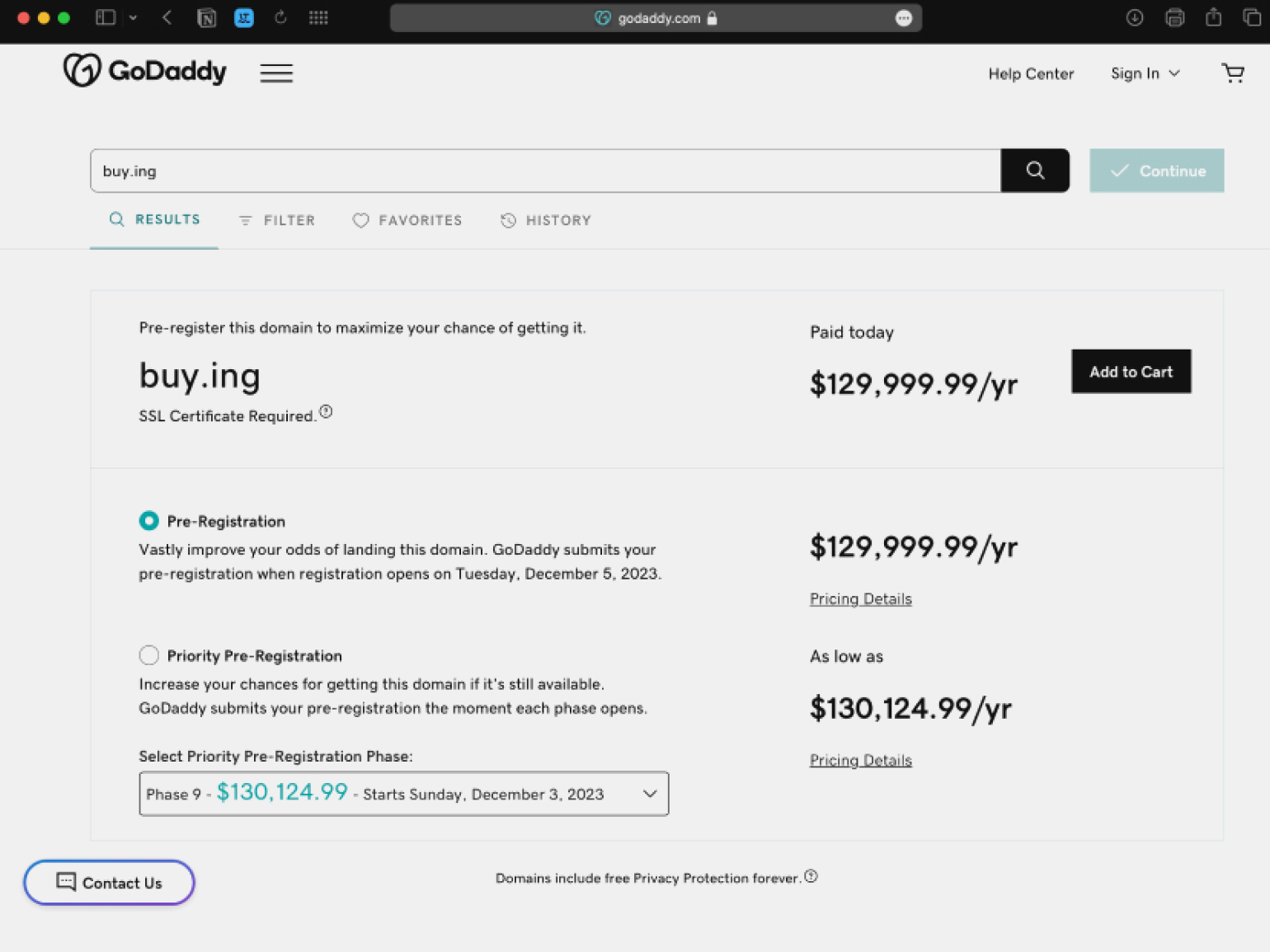Select the Pre-Registration radio option
Viewport: 1270px width, 952px height.
pos(148,521)
